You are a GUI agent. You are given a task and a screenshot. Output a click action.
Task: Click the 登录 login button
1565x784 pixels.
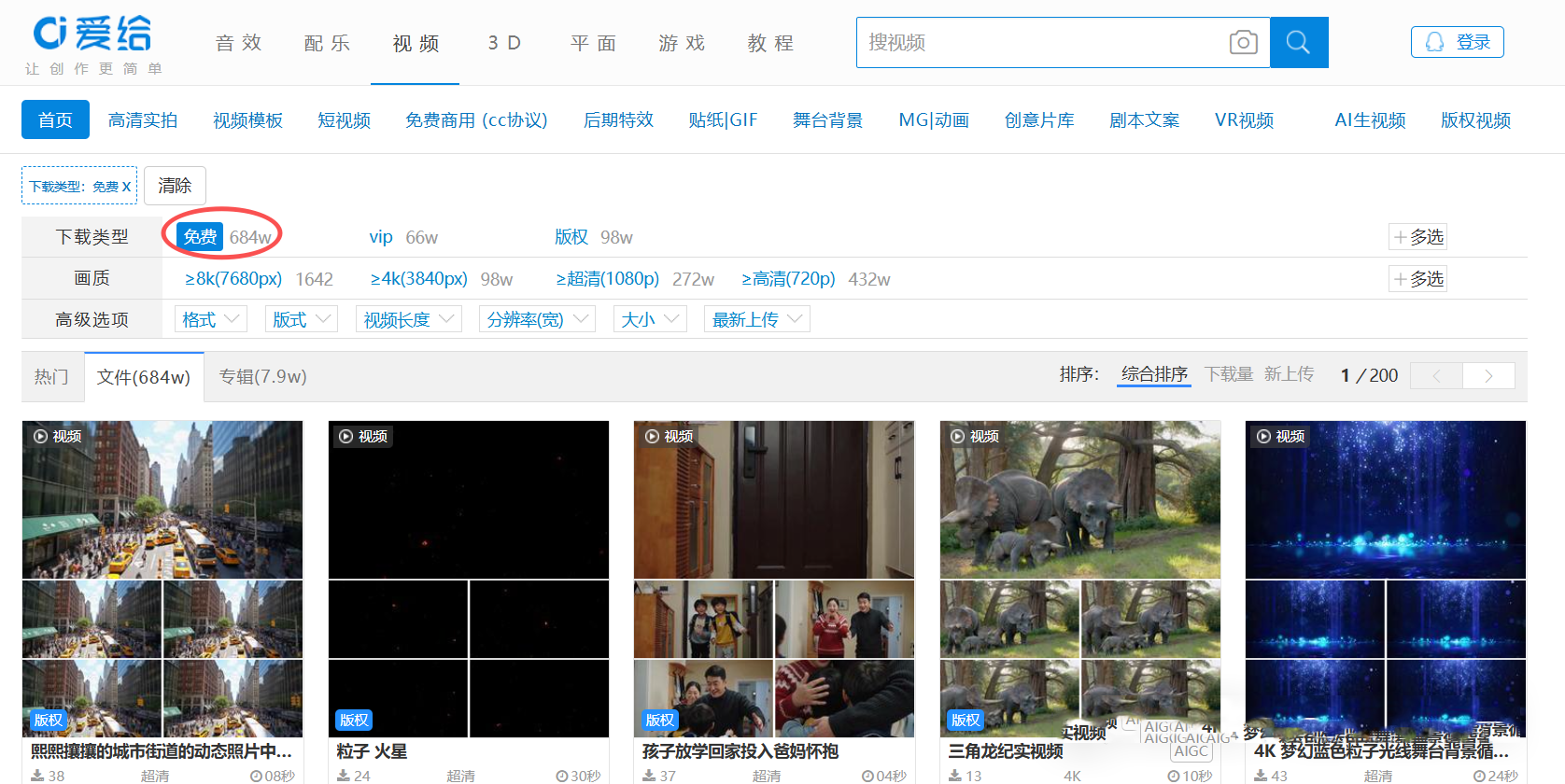1457,42
